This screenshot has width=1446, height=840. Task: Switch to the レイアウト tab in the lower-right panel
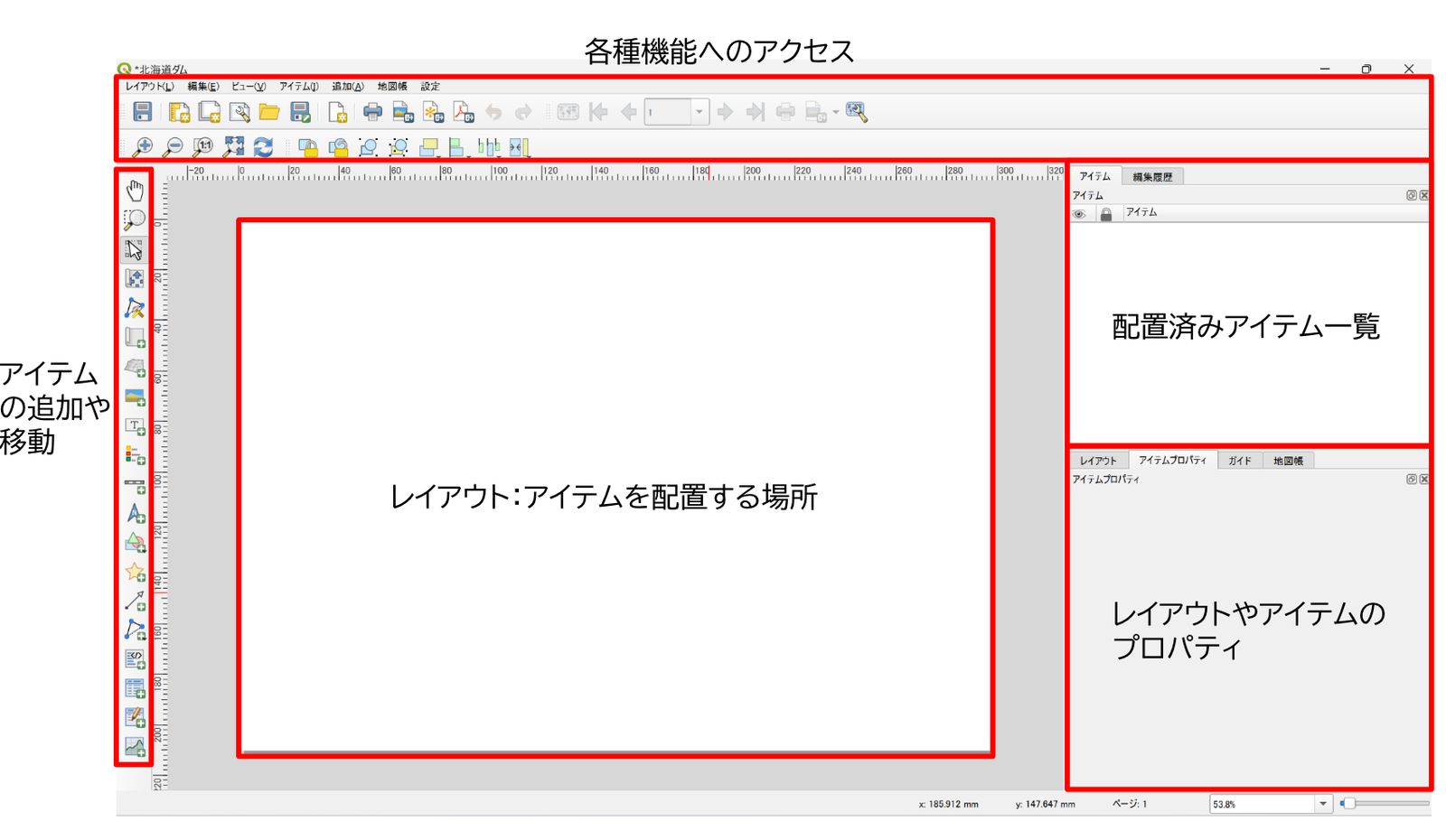click(x=1098, y=461)
